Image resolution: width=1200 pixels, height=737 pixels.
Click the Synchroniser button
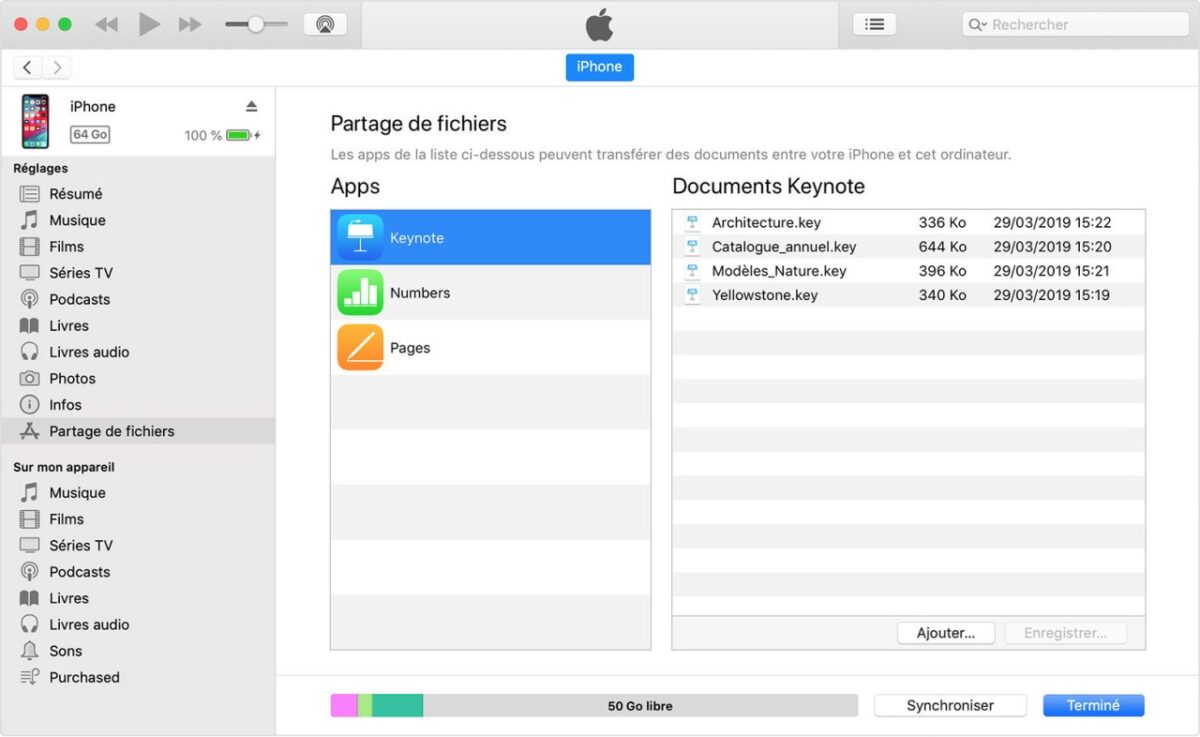pyautogui.click(x=950, y=705)
